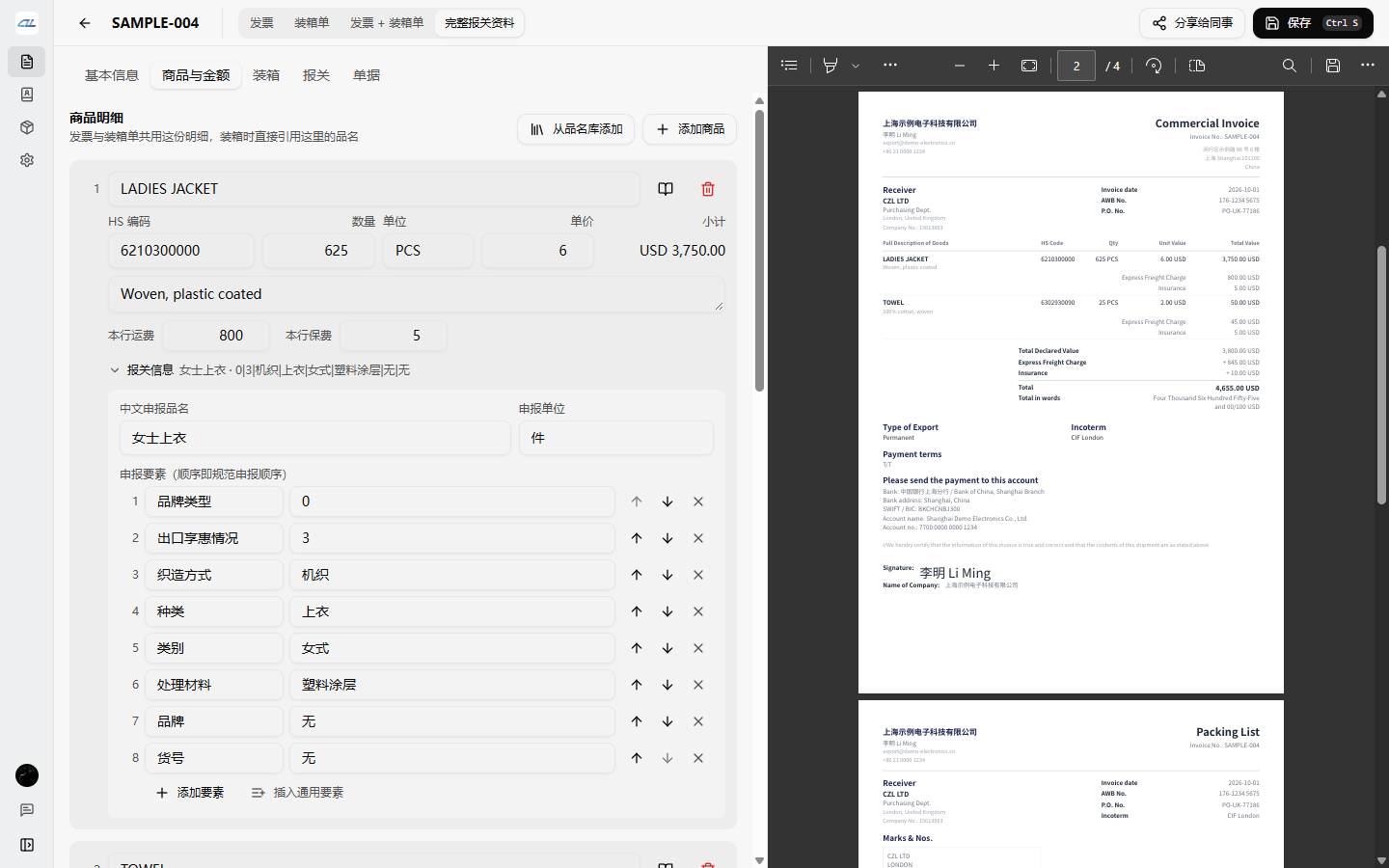1389x868 pixels.
Task: Click the PDF preview vertical scrollbar
Action: [x=1381, y=376]
